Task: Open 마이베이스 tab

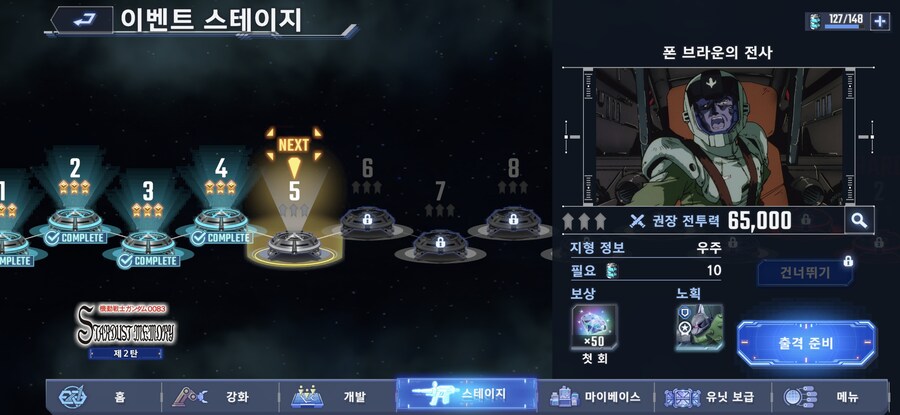Action: (x=595, y=397)
